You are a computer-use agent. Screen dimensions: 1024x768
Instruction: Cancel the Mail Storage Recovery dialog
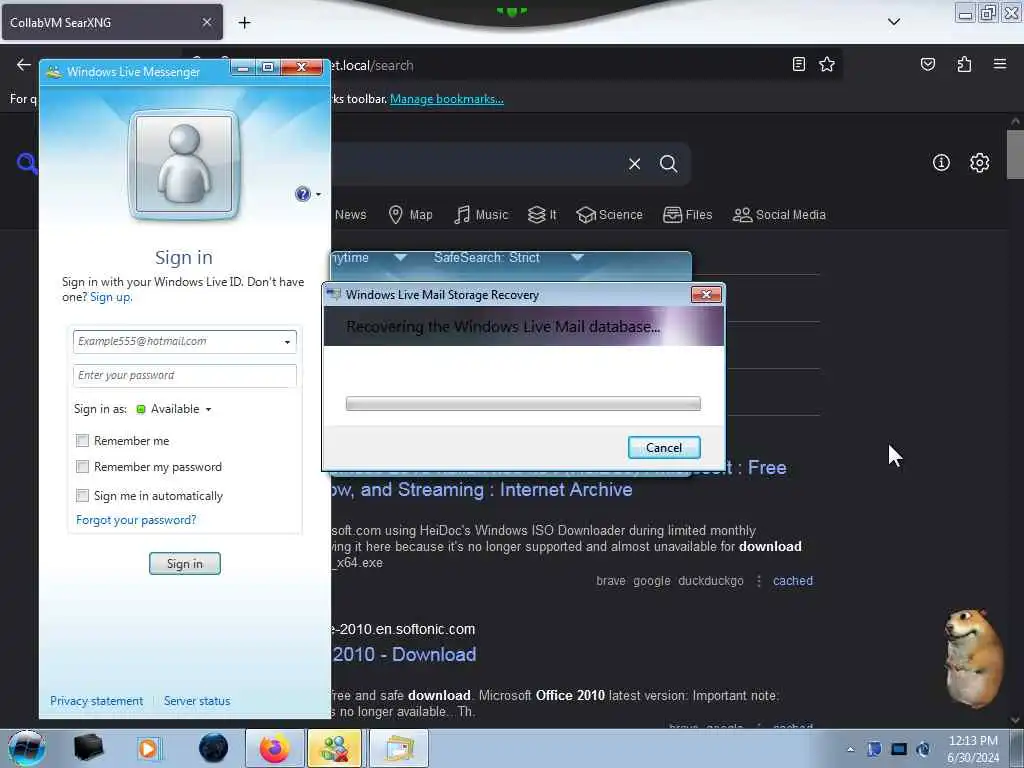click(x=664, y=448)
